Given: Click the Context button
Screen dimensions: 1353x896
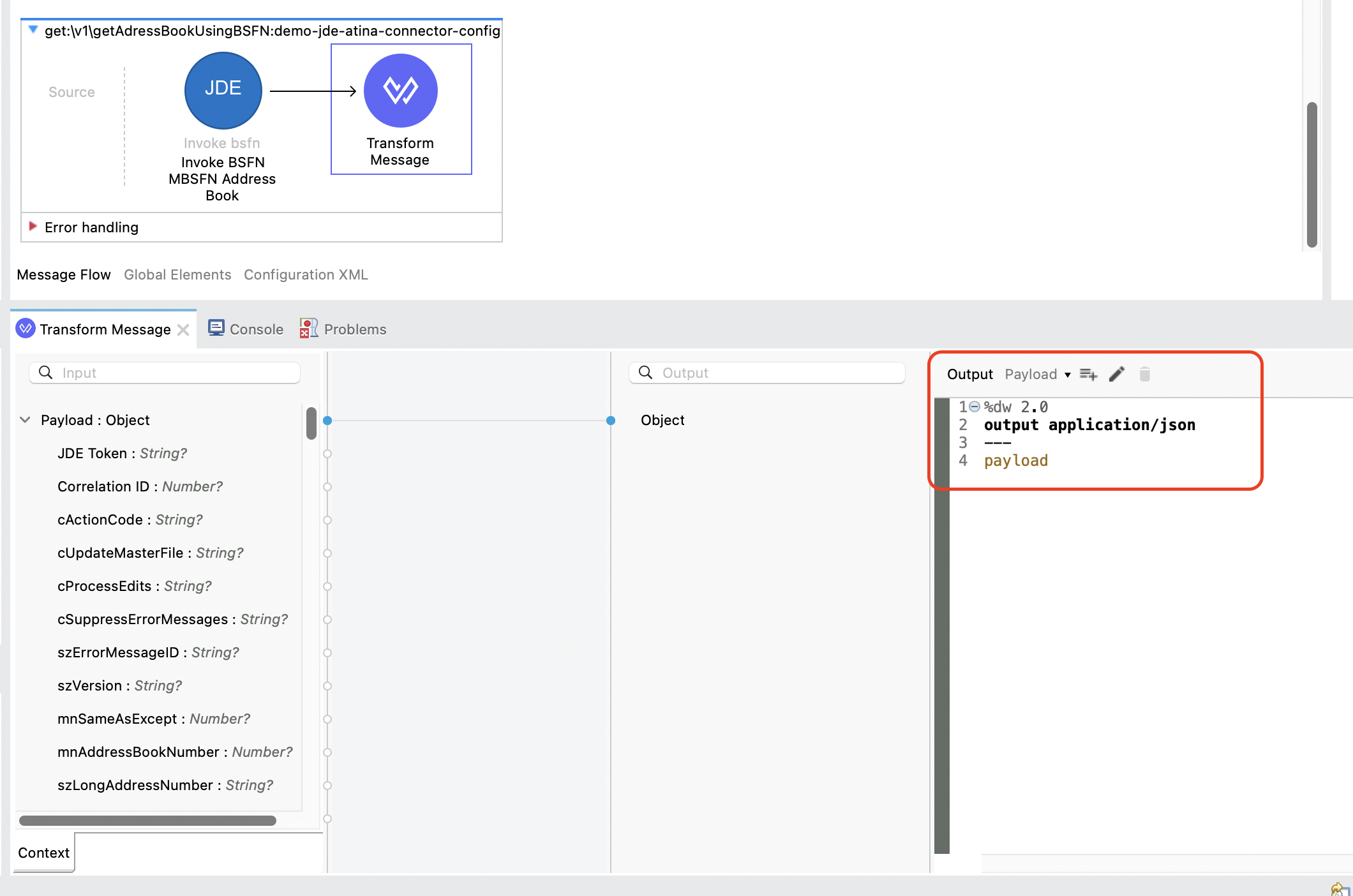Looking at the screenshot, I should [x=43, y=853].
